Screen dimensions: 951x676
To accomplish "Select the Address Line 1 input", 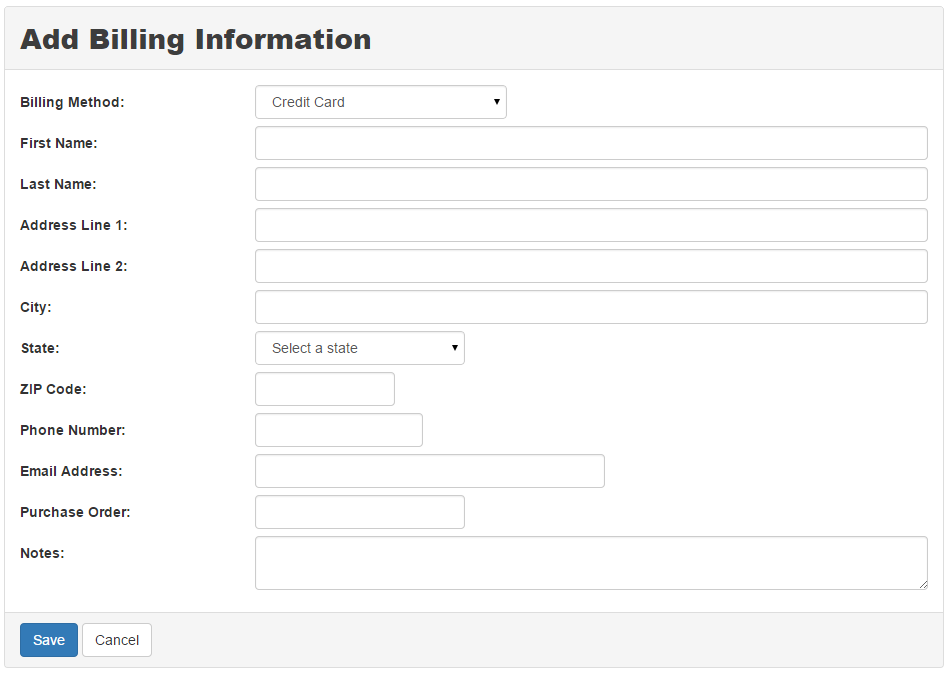I will [x=591, y=225].
